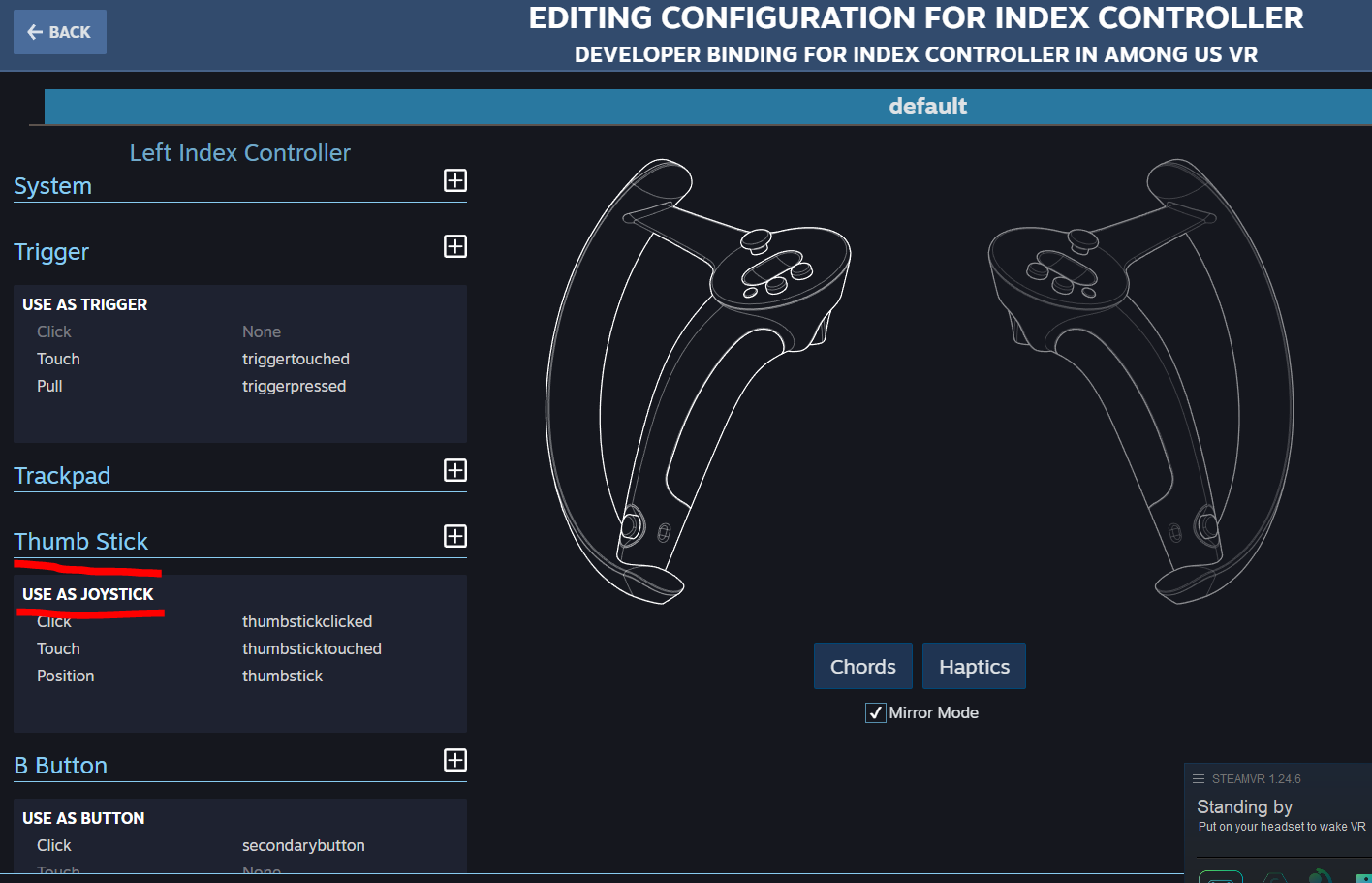The height and width of the screenshot is (883, 1372).
Task: Add a new binding to Trackpad
Action: tap(455, 470)
